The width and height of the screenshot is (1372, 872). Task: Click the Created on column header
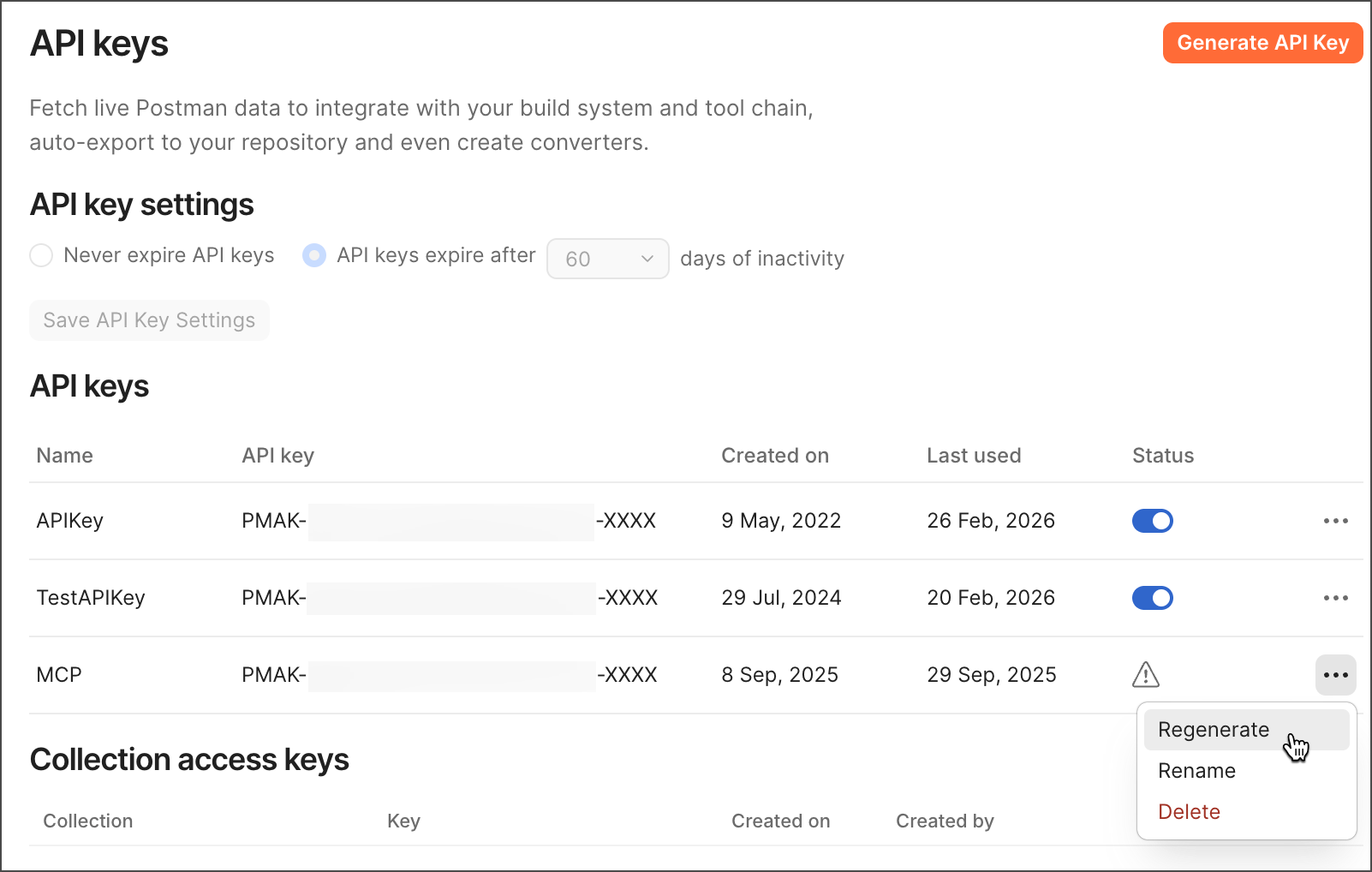(x=774, y=456)
